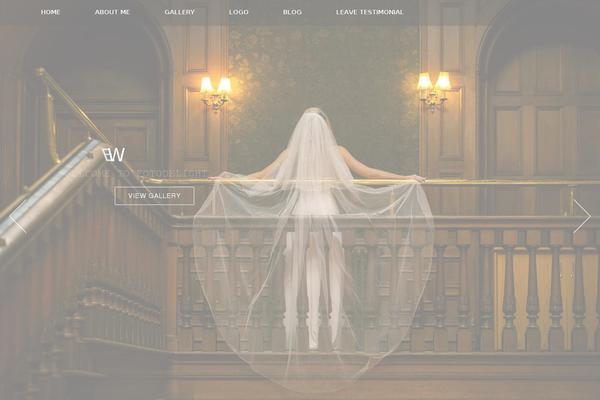Visit the BLOG page
Viewport: 600px width, 400px height.
292,12
